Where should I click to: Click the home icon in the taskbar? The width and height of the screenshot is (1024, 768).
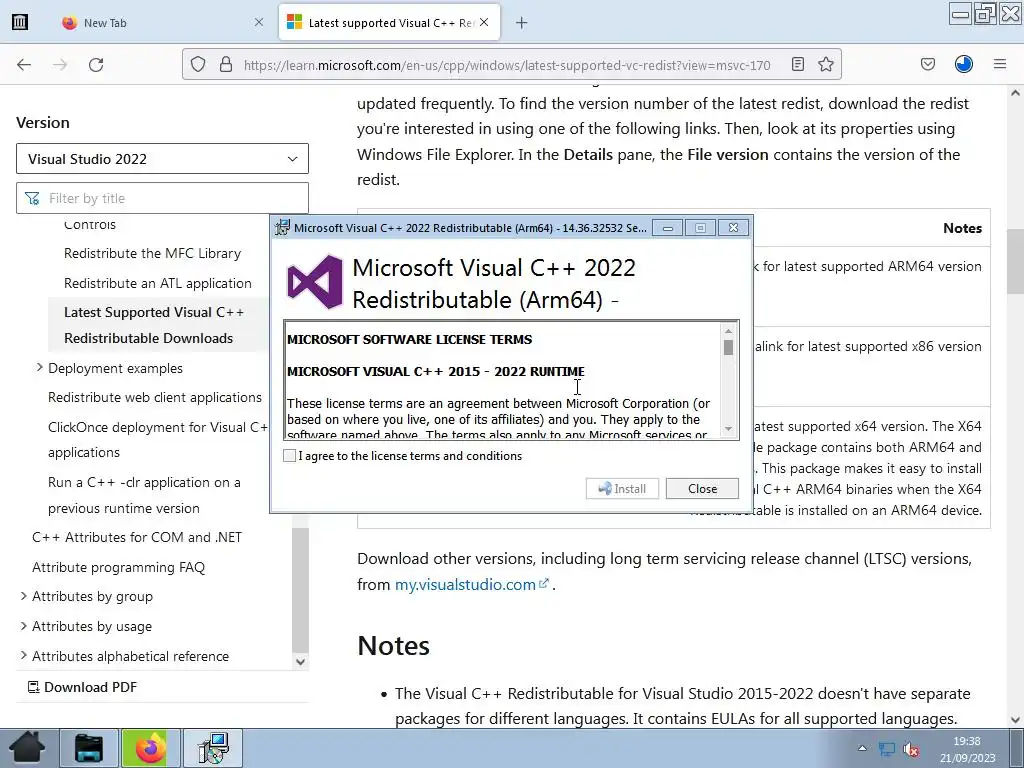tap(27, 748)
